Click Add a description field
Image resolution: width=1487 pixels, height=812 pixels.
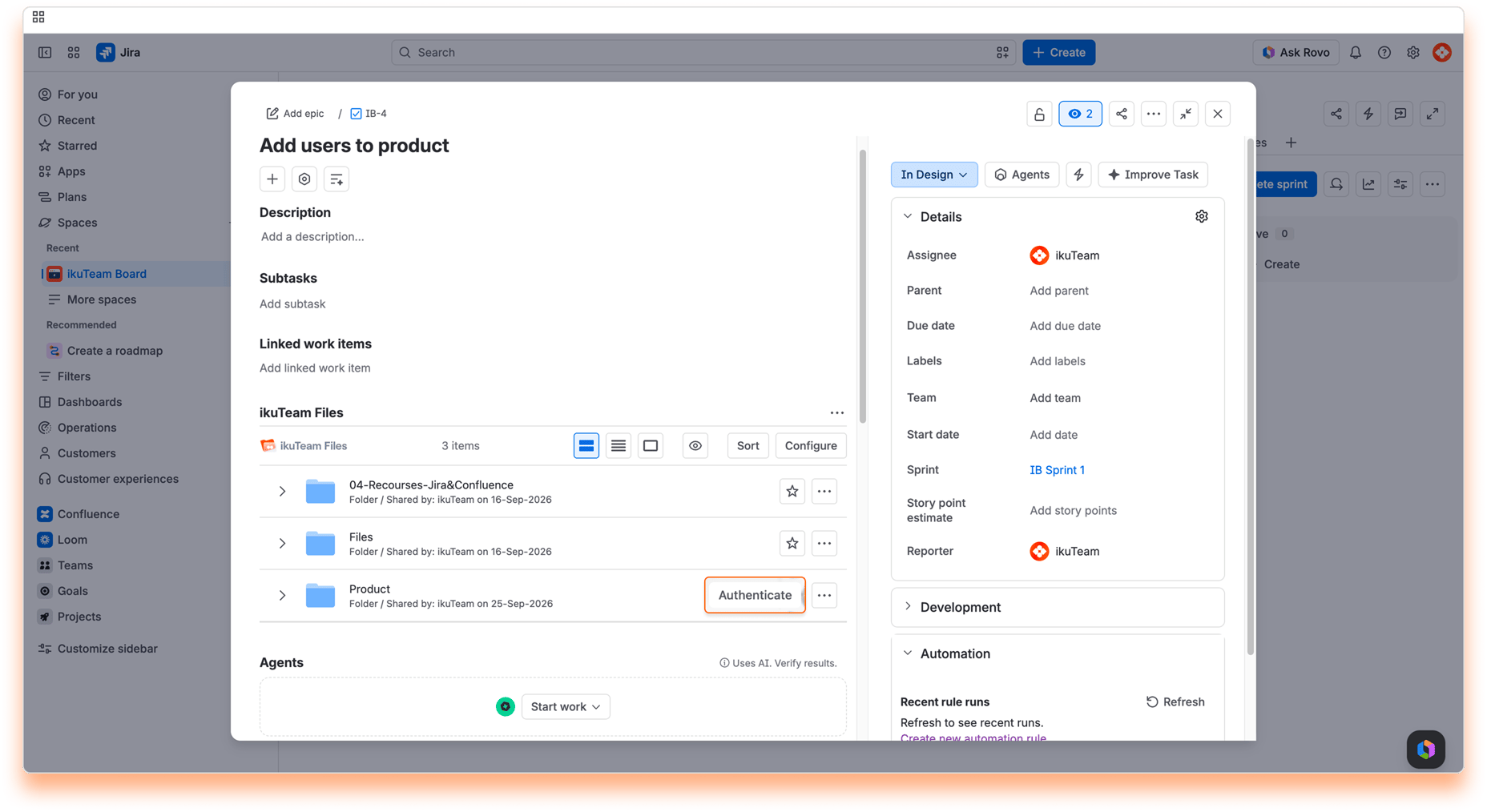click(x=312, y=237)
